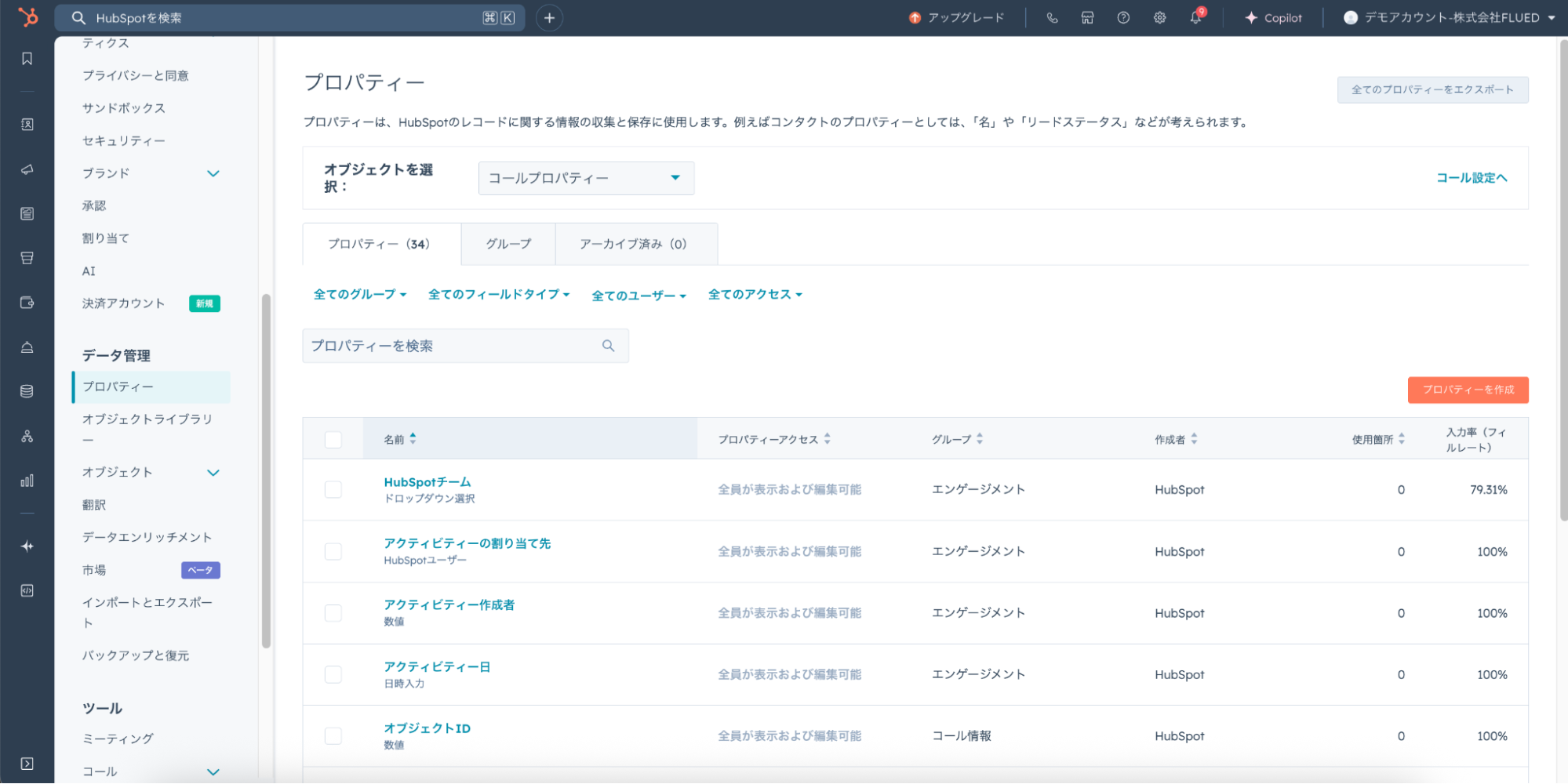Switch to the プロパティー (34) tab
Viewport: 1568px width, 784px height.
pyautogui.click(x=382, y=244)
